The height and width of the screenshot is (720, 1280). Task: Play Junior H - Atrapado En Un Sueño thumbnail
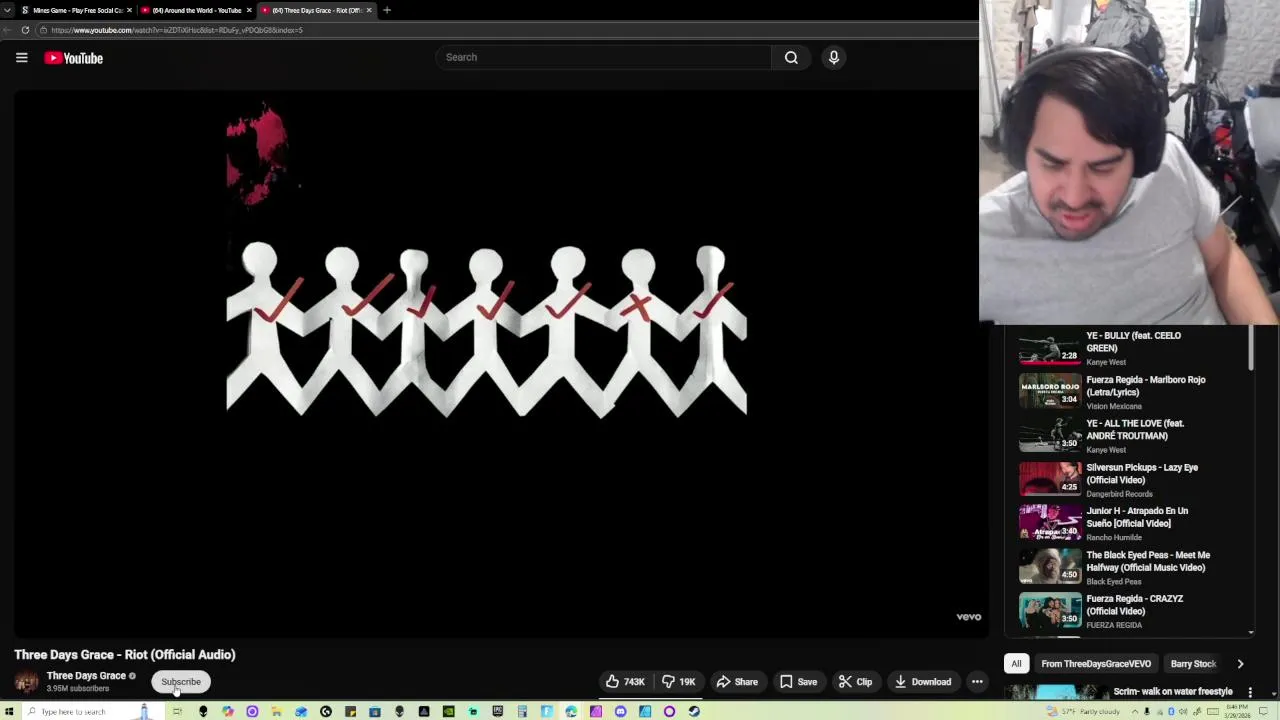[x=1050, y=524]
